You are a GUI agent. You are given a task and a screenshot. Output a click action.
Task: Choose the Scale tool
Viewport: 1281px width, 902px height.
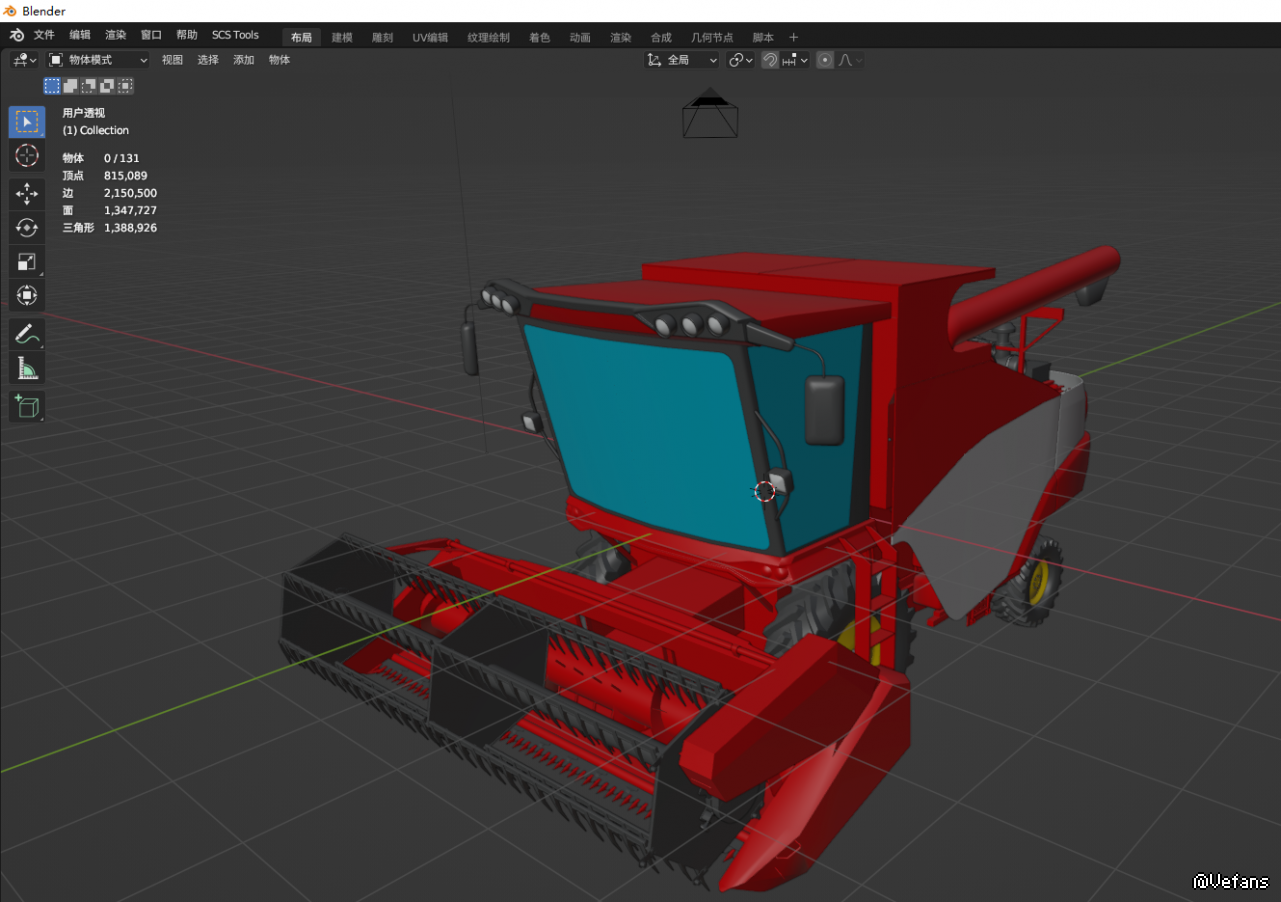tap(27, 262)
